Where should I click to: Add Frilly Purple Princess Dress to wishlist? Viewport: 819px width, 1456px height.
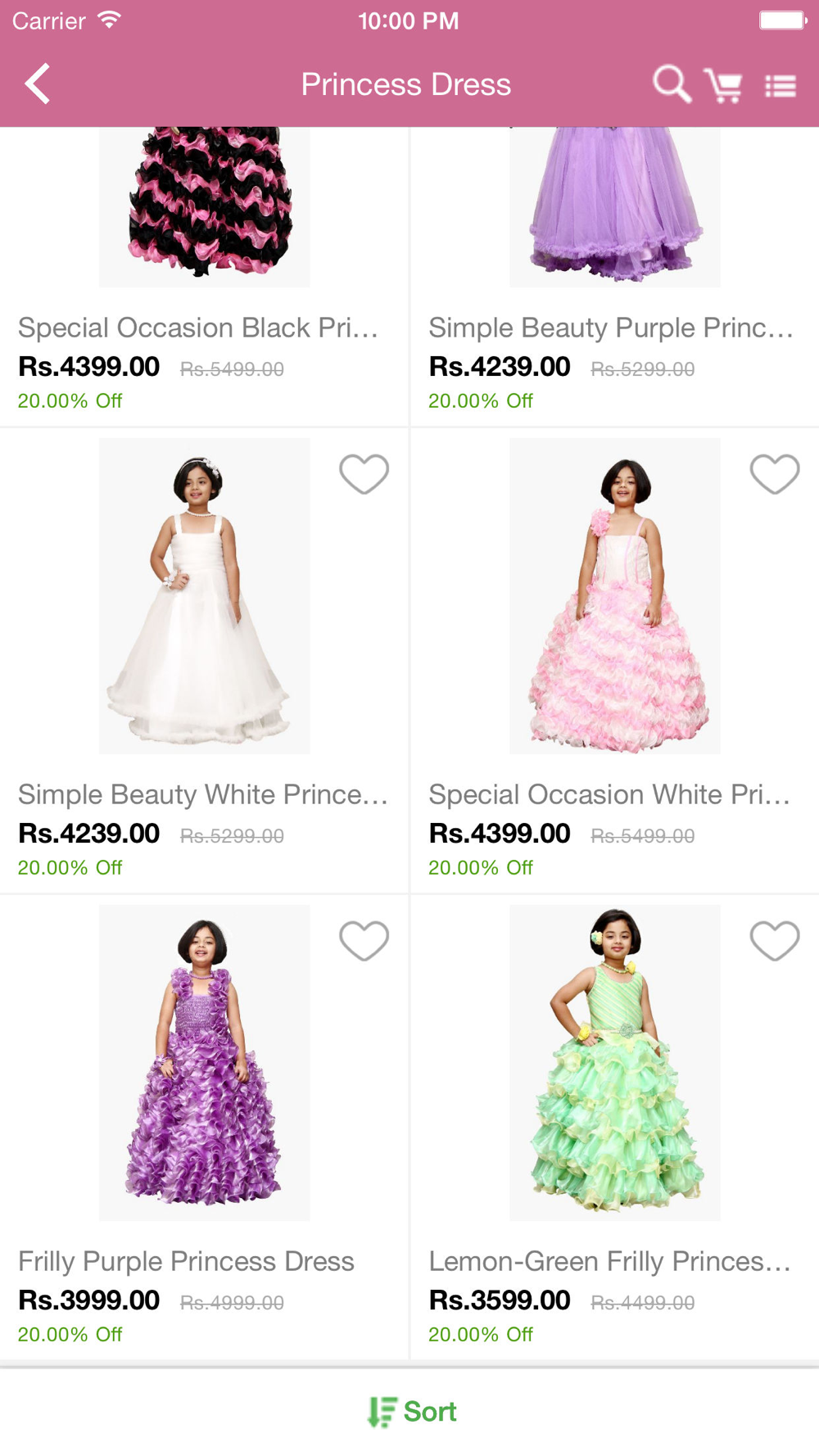click(x=364, y=941)
